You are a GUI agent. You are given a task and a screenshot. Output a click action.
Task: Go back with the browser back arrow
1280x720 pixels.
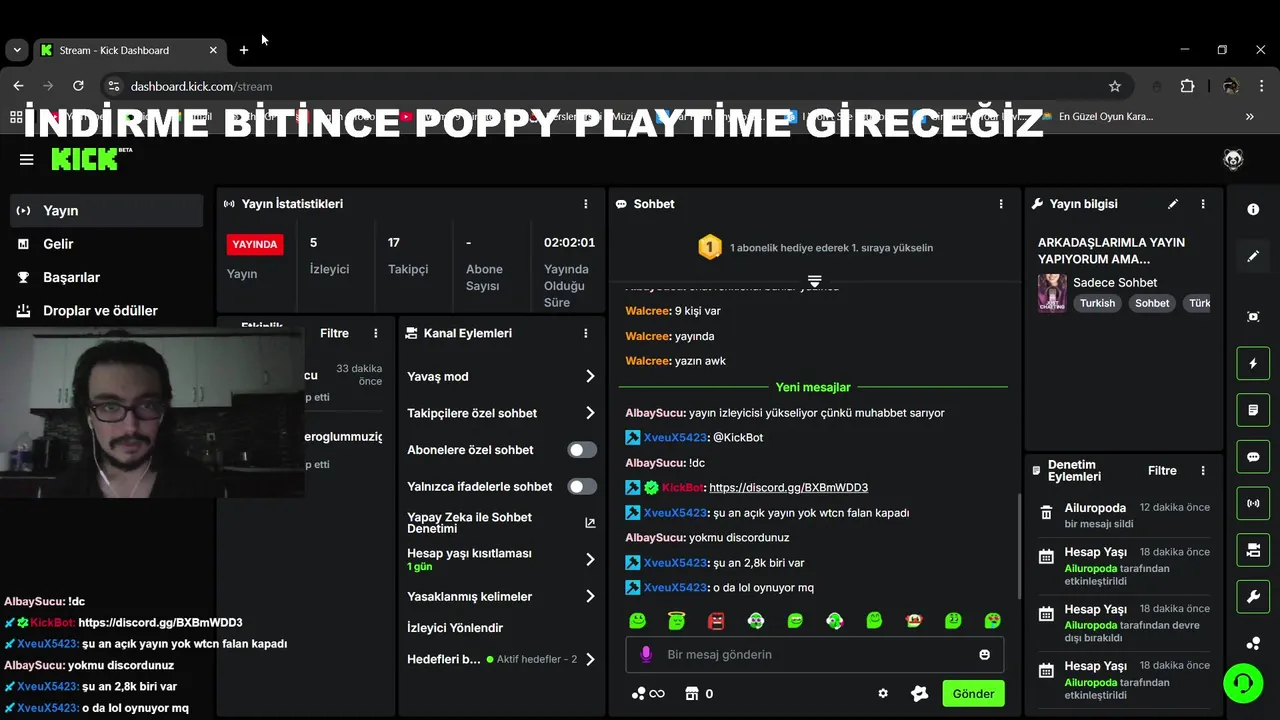click(x=18, y=86)
